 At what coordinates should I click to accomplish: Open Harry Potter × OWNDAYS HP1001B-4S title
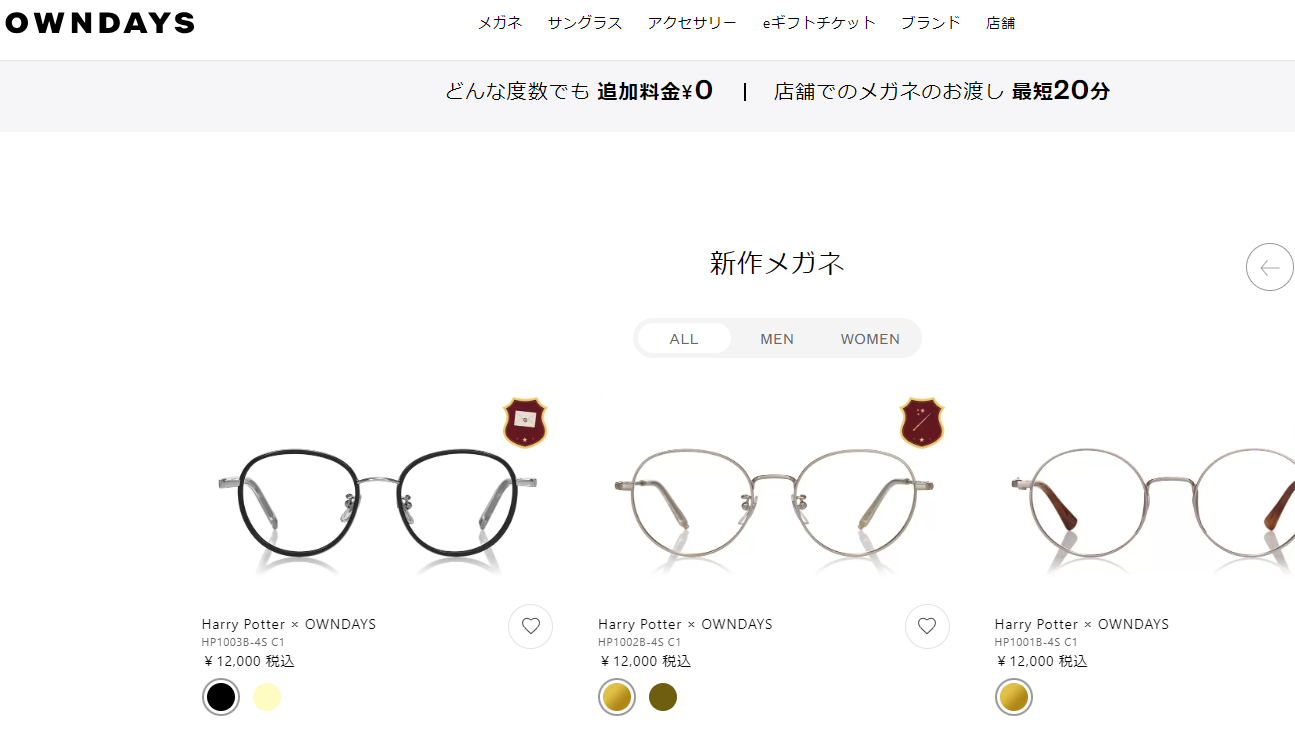[x=1082, y=624]
